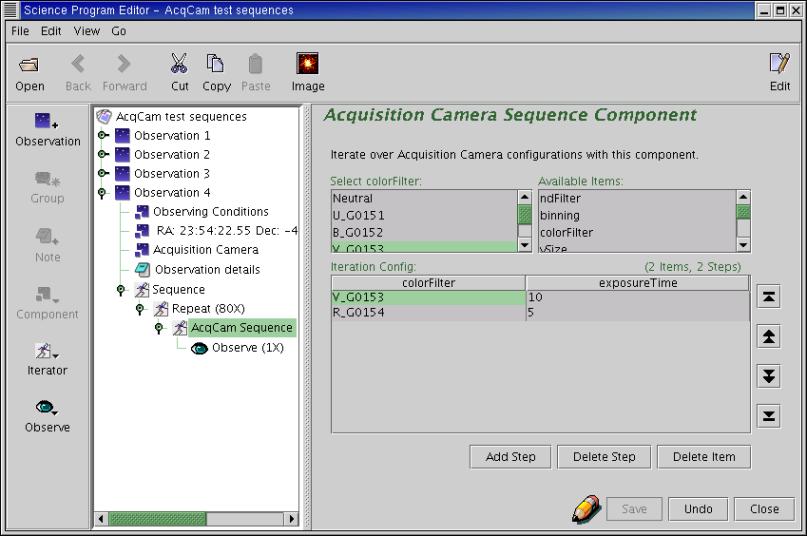The width and height of the screenshot is (807, 536).
Task: Expand Observation 2 tree node
Action: [x=103, y=154]
